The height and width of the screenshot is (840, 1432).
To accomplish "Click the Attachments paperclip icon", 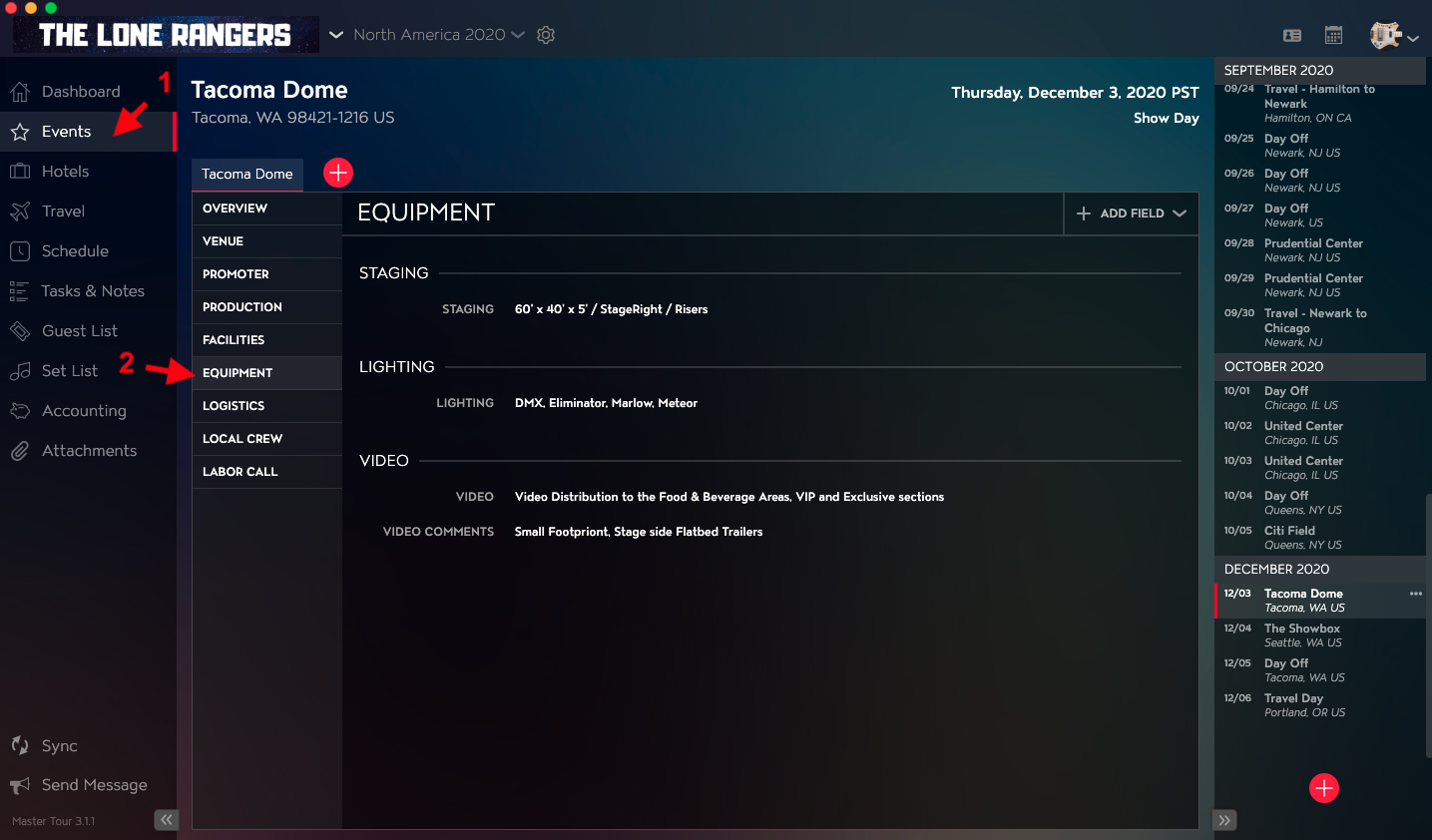I will [x=20, y=451].
